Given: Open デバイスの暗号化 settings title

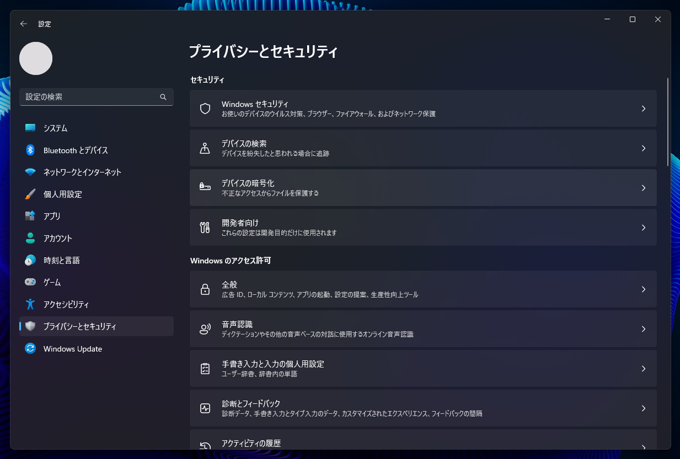Looking at the screenshot, I should tap(248, 183).
